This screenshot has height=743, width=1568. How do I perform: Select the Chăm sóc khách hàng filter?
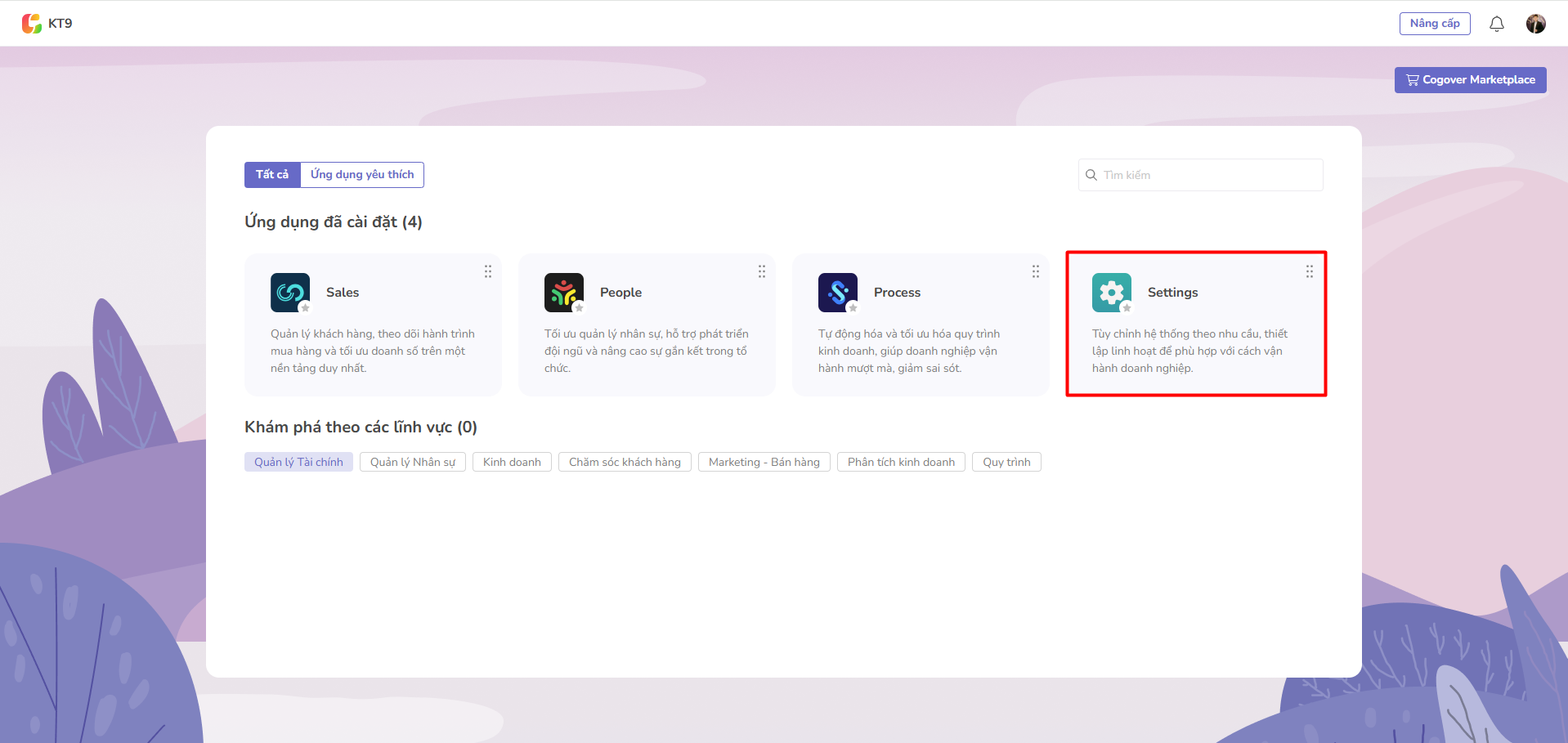[625, 462]
